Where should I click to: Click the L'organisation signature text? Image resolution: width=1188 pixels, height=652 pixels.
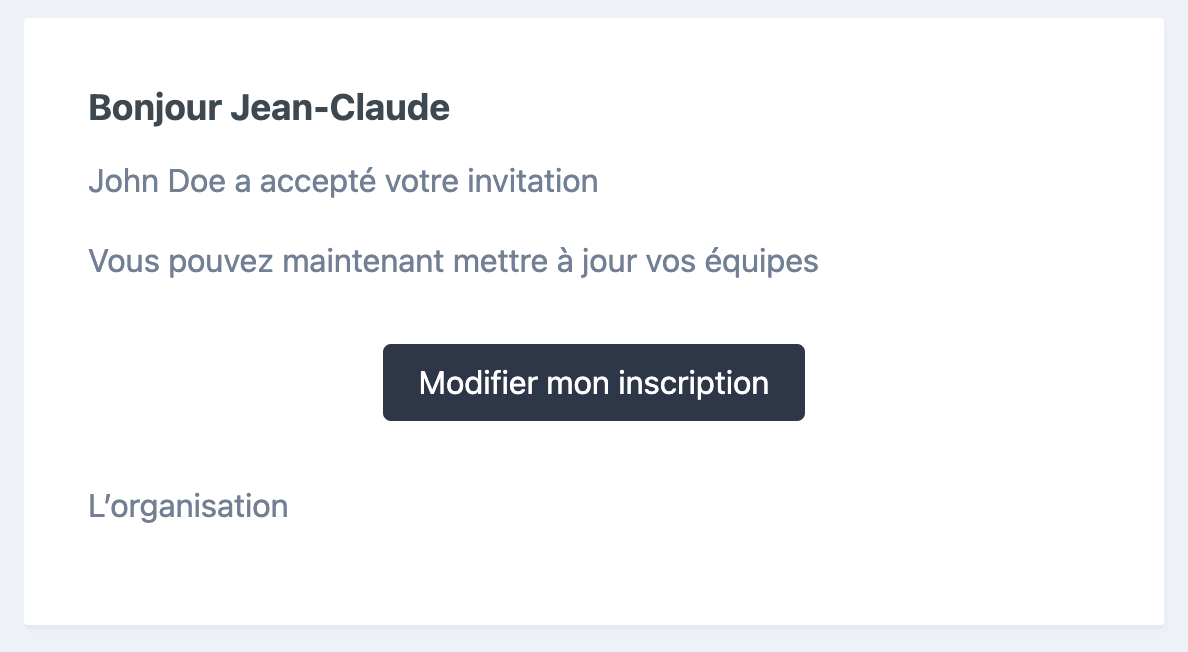point(188,506)
